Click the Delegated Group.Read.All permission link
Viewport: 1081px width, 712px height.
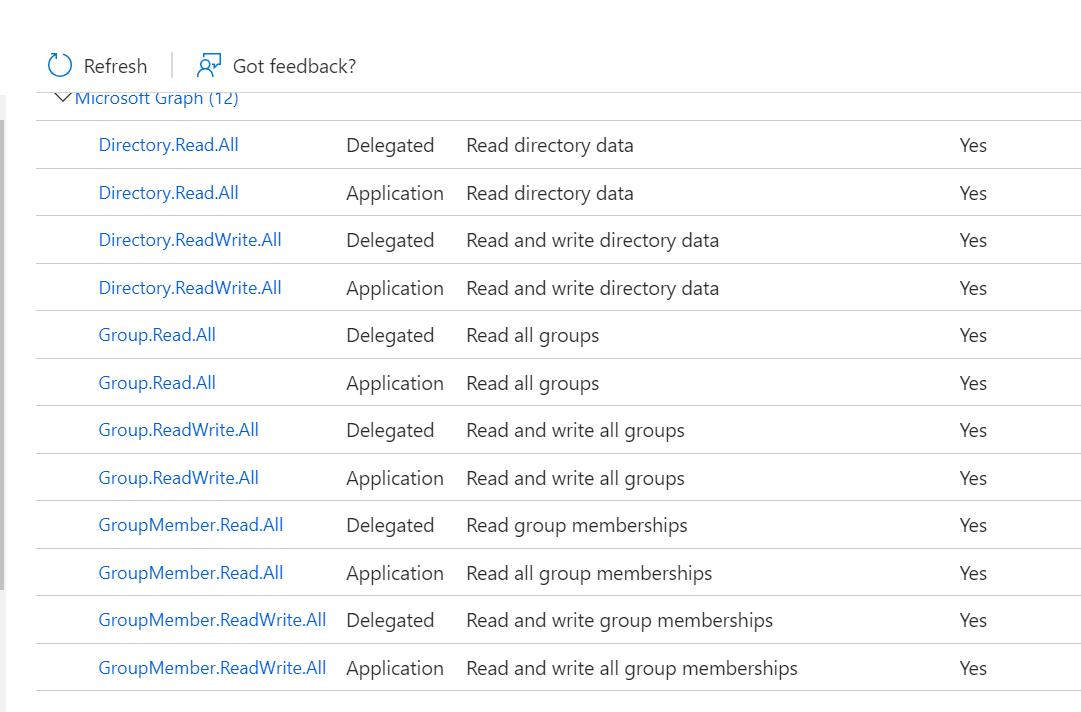tap(157, 335)
